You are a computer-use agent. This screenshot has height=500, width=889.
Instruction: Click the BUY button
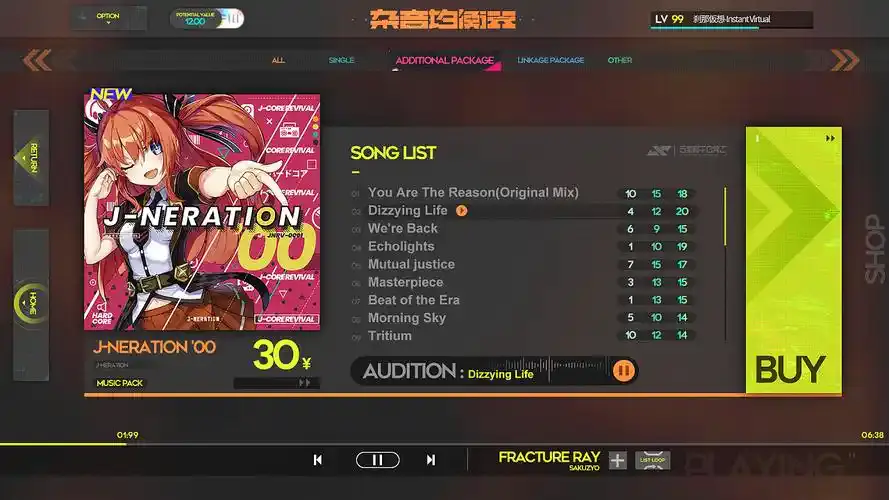[794, 260]
